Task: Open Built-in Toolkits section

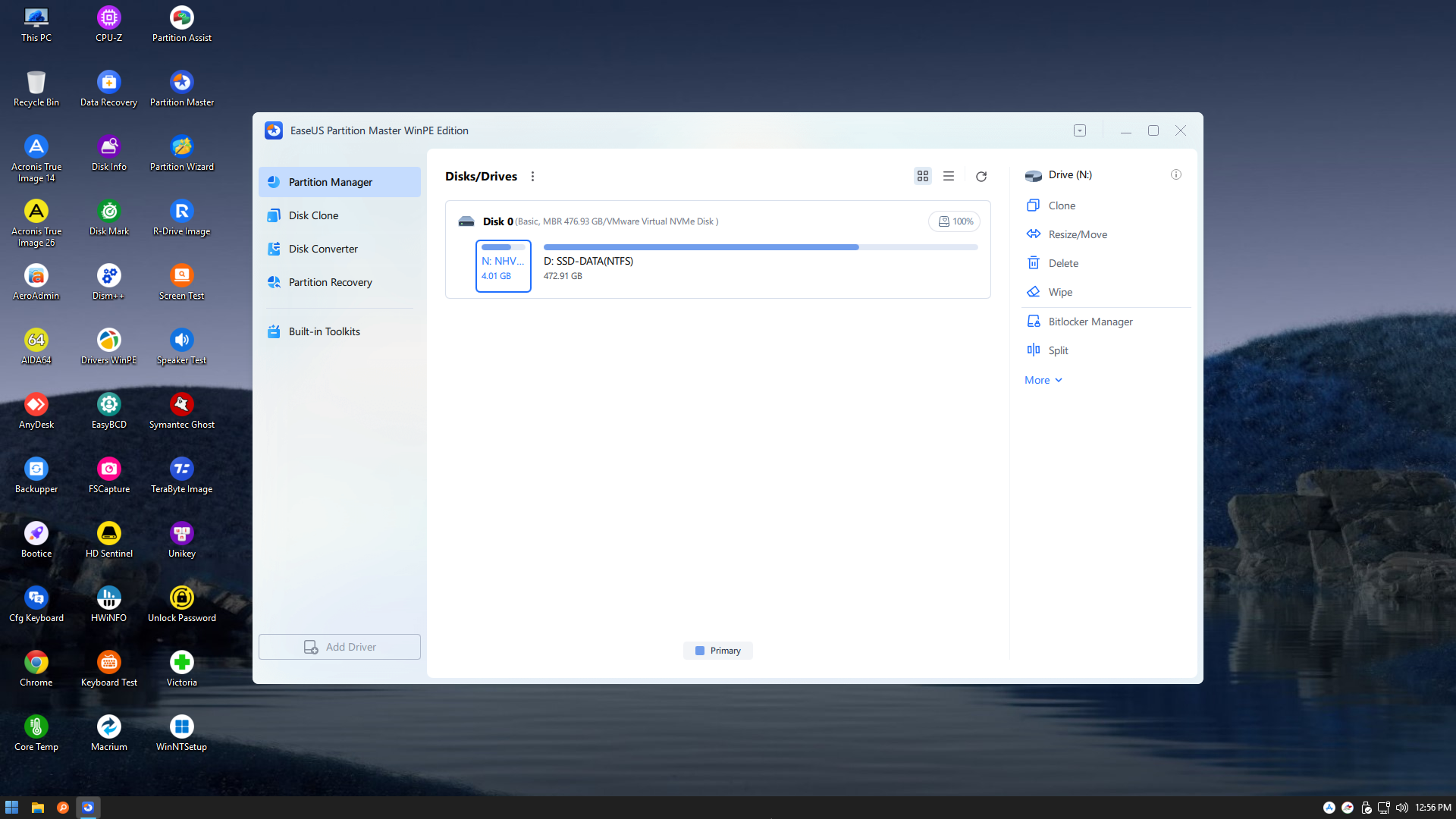Action: 340,331
